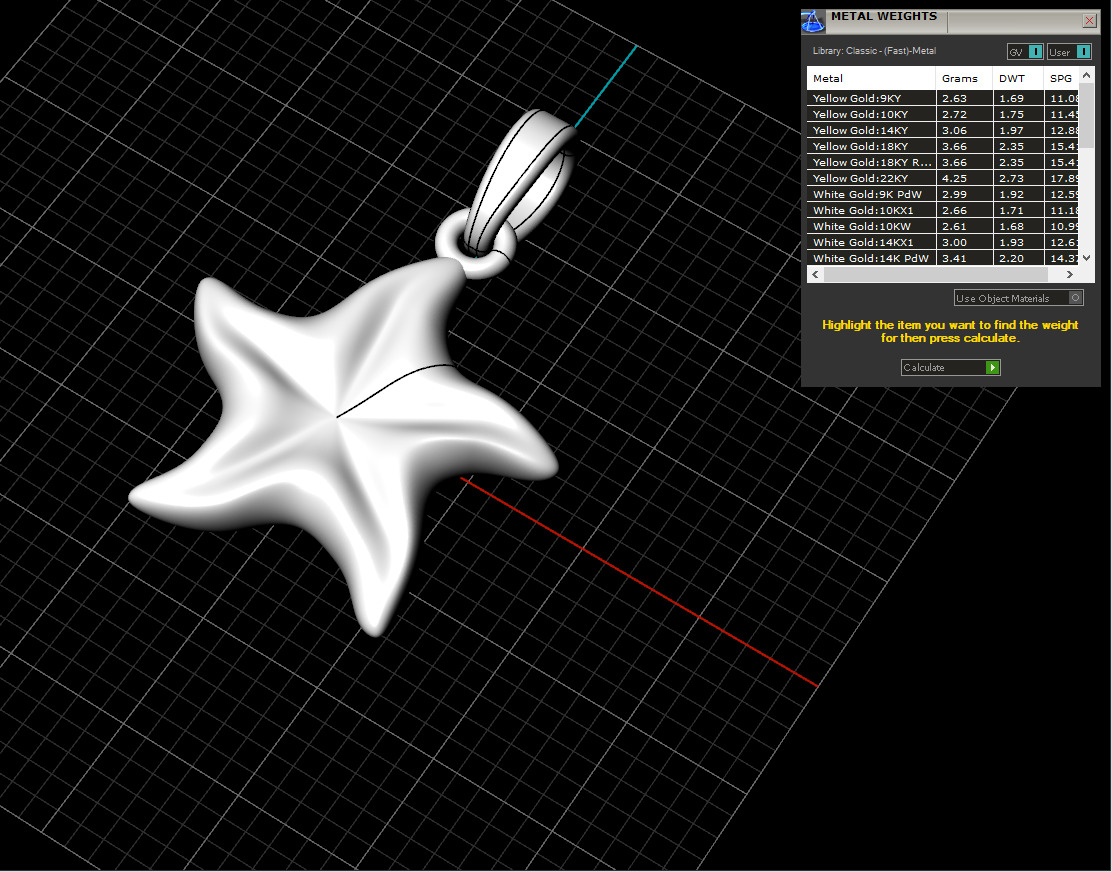Click the 4.25 grams value
The width and height of the screenshot is (1112, 872).
[x=955, y=179]
